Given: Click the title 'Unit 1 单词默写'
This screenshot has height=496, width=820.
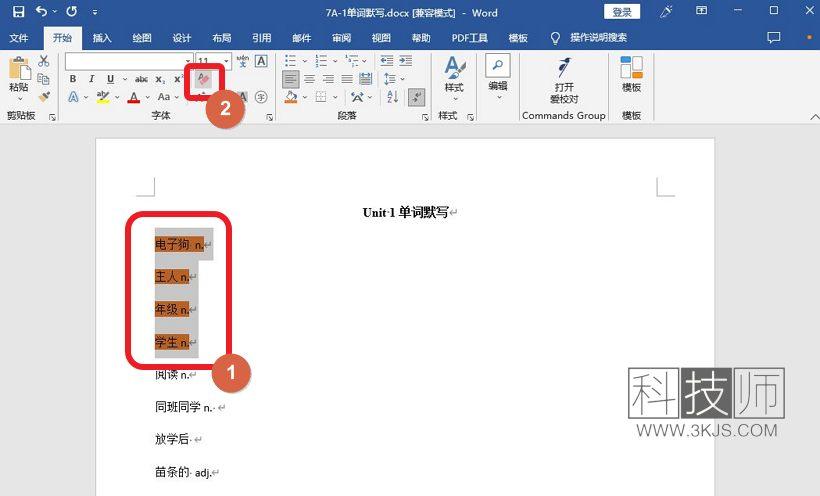Looking at the screenshot, I should (405, 212).
